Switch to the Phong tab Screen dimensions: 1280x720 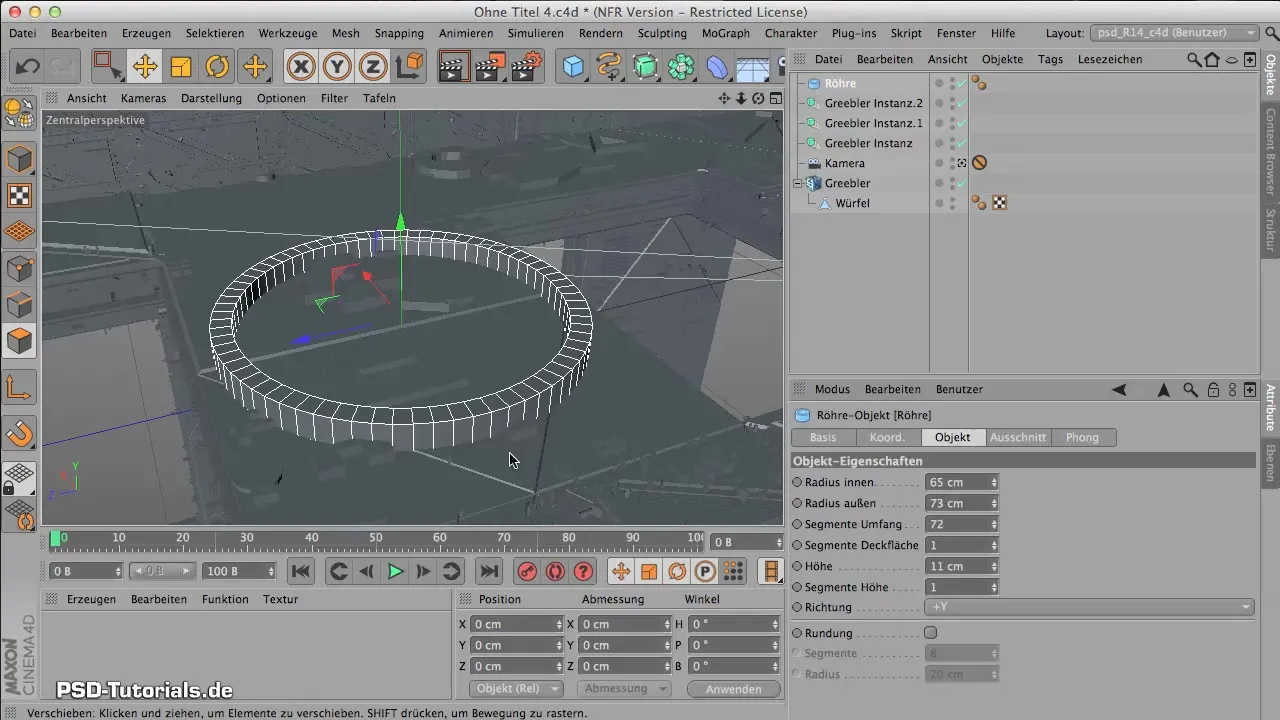(x=1083, y=437)
